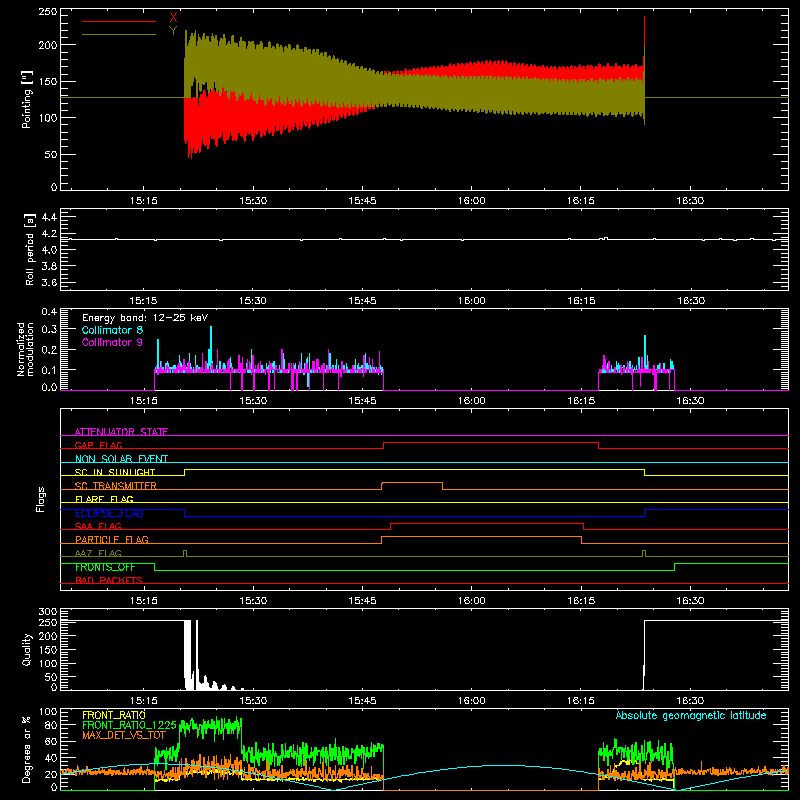Screen dimensions: 800x800
Task: Click 'Absolute geomagnetic latitude' legend text
Action: [691, 715]
